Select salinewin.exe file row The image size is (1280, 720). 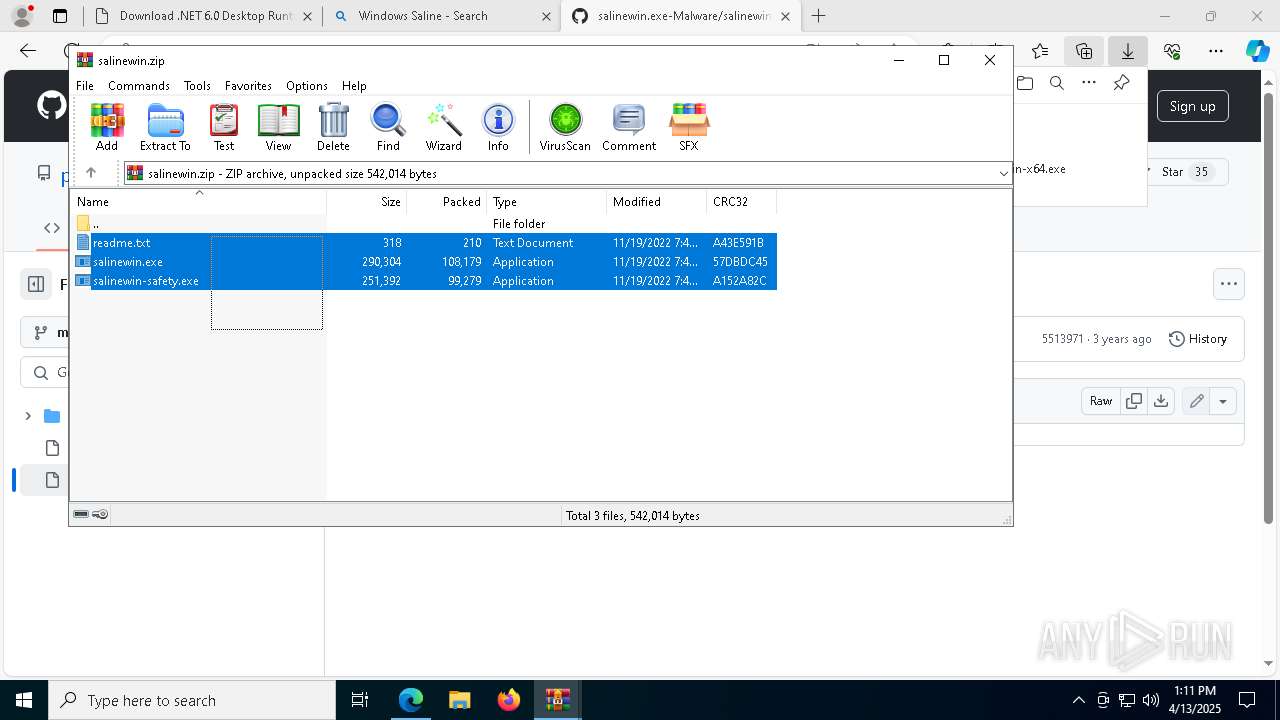pos(425,262)
